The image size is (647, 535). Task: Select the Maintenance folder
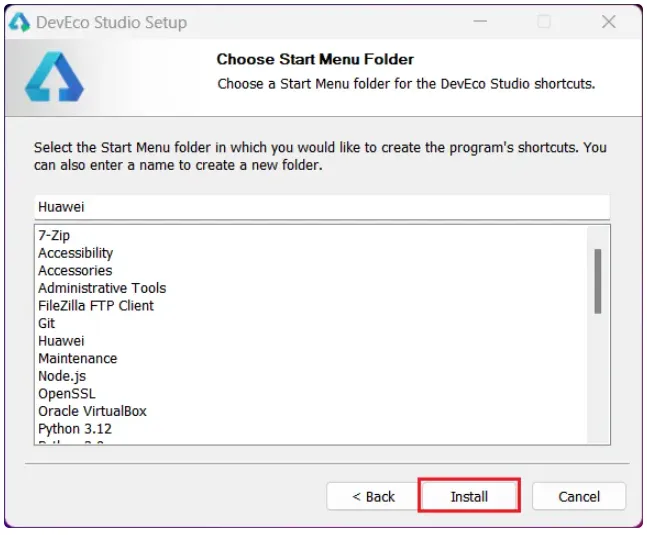[77, 358]
